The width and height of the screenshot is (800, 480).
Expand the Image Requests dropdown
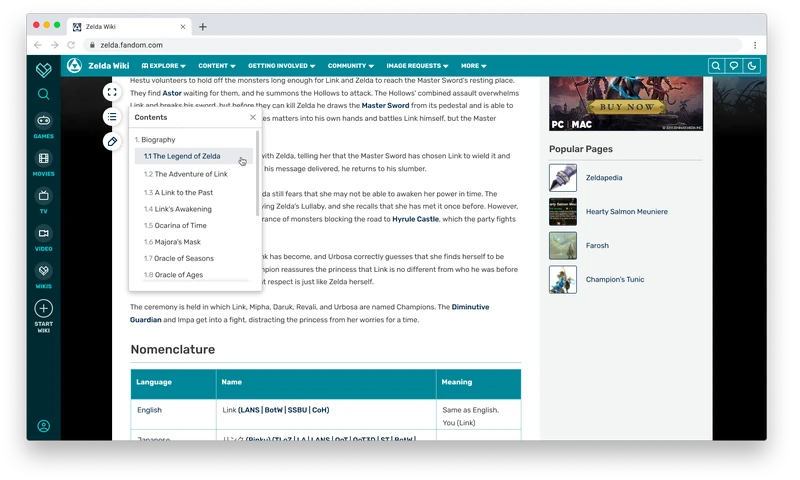coord(417,66)
